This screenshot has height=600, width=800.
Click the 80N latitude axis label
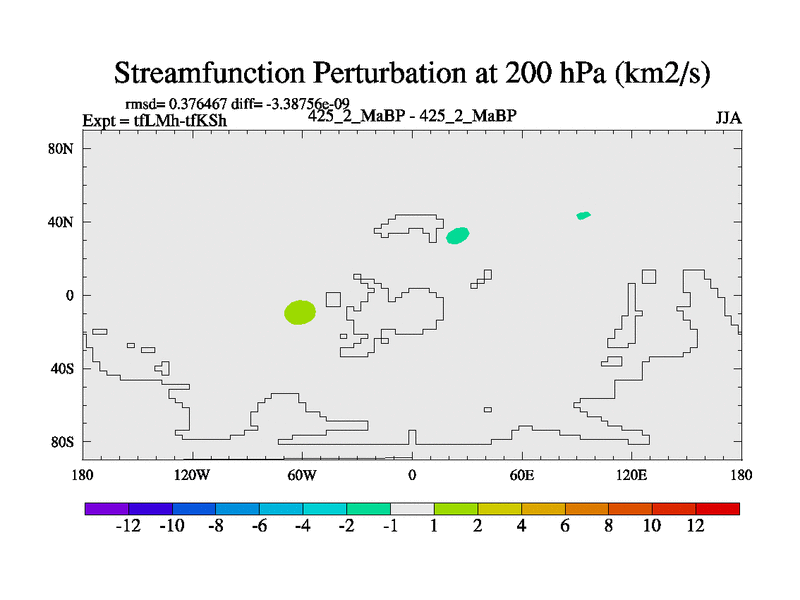(62, 148)
